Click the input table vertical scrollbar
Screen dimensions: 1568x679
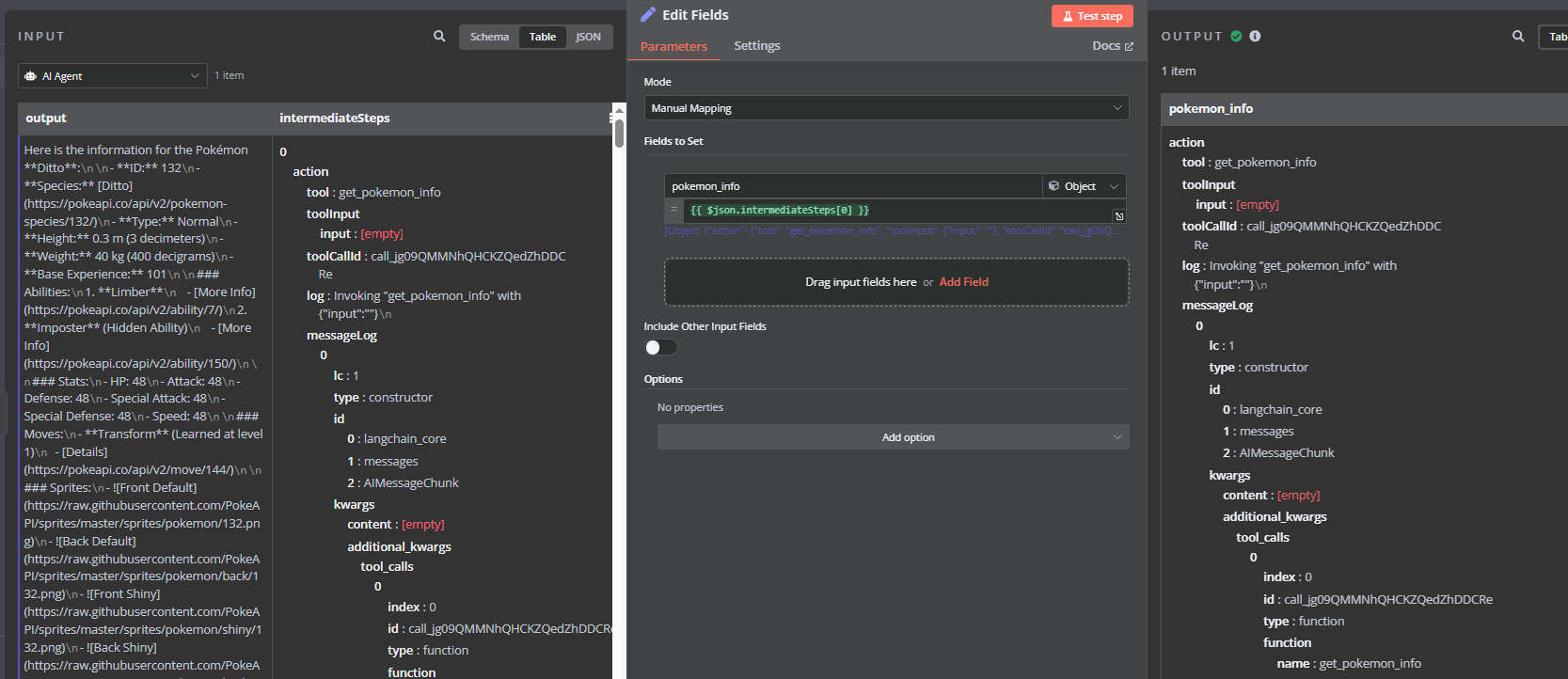tap(619, 132)
